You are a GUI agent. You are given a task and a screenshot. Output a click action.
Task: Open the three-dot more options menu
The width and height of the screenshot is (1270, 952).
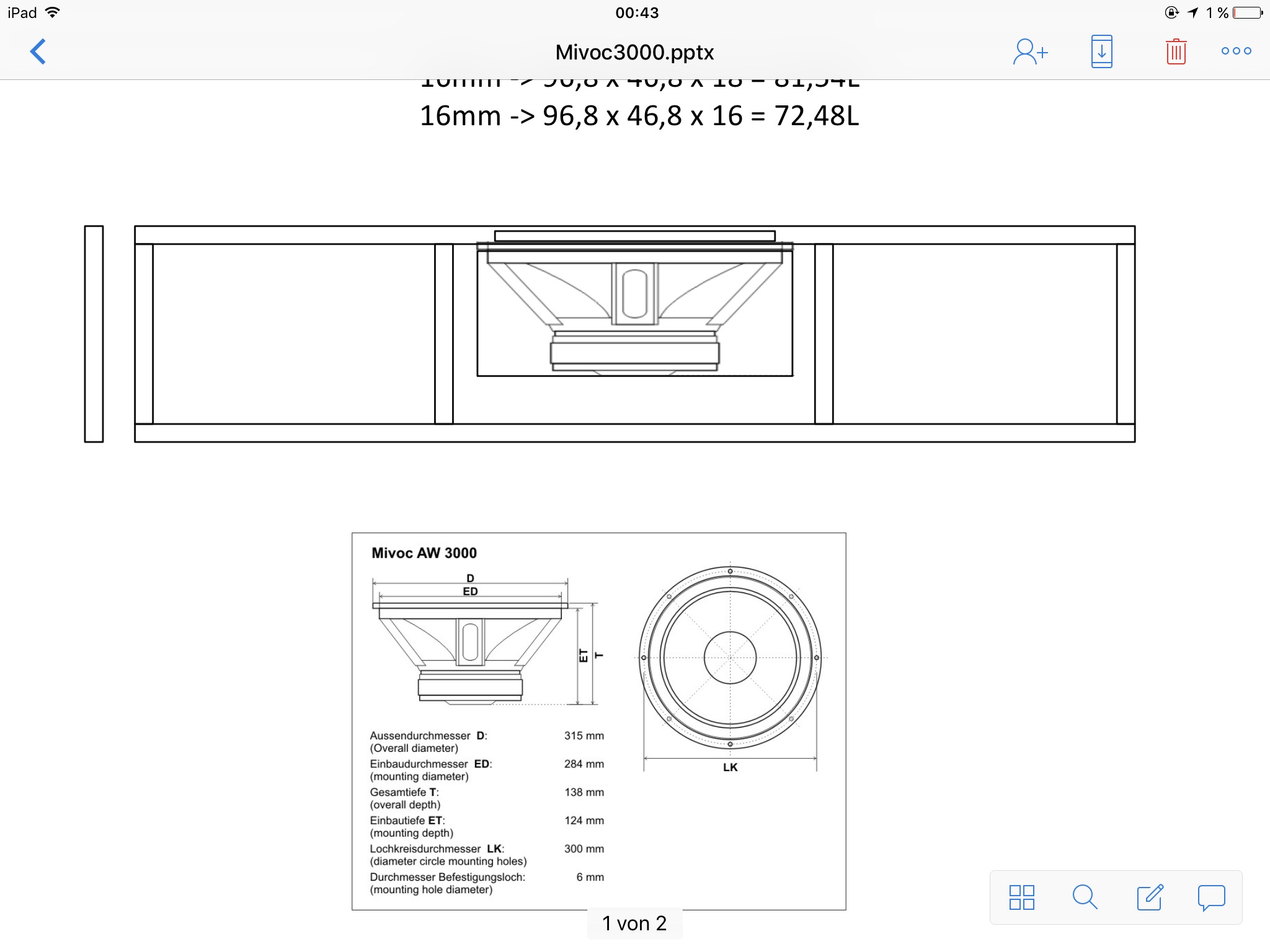(x=1236, y=51)
